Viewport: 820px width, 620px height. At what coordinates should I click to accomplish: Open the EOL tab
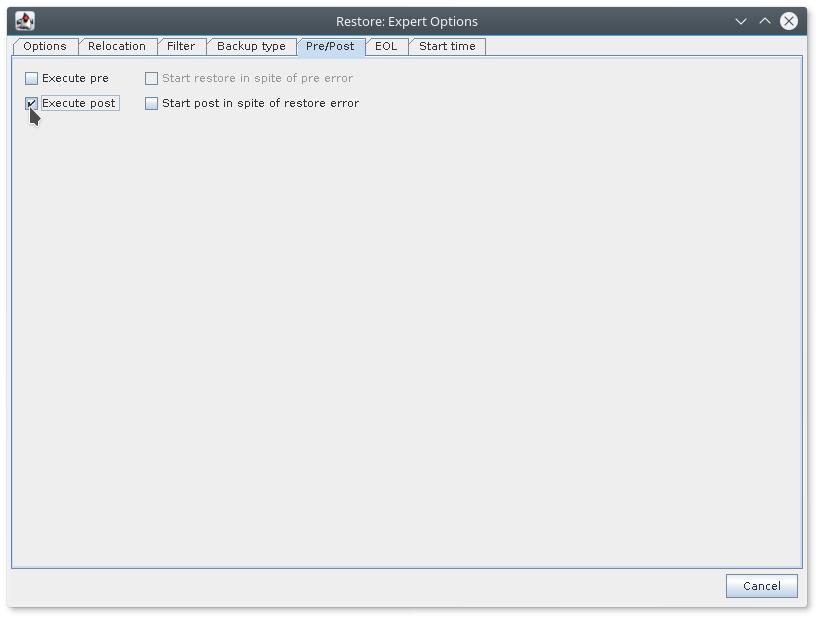click(386, 46)
